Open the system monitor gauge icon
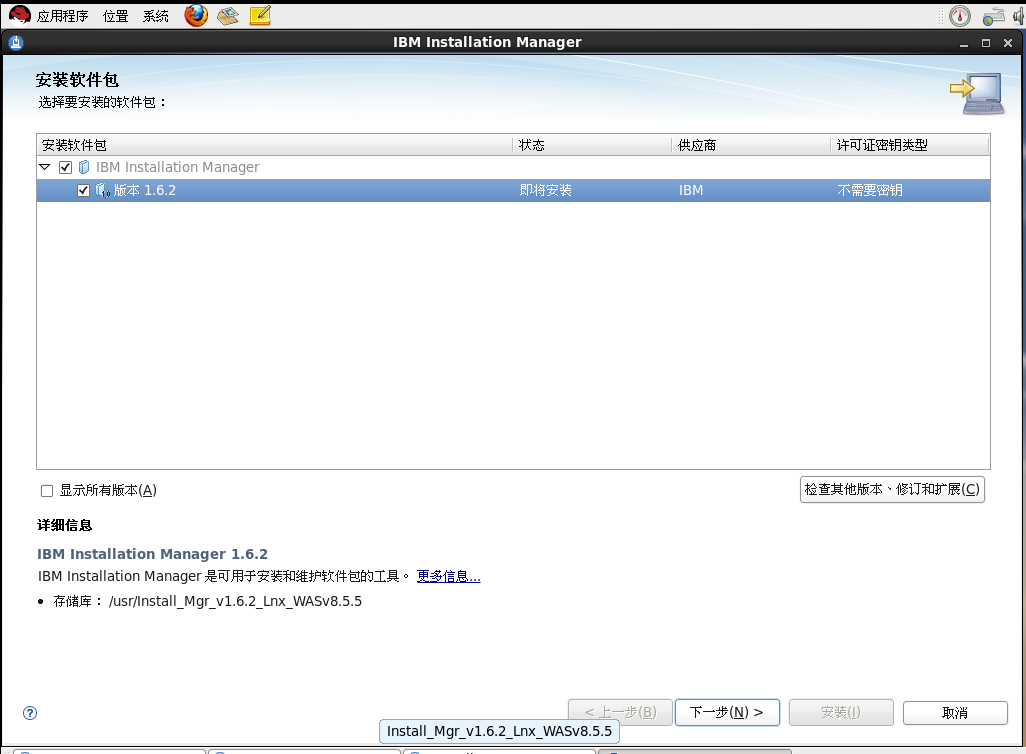The image size is (1026, 754). pyautogui.click(x=959, y=16)
